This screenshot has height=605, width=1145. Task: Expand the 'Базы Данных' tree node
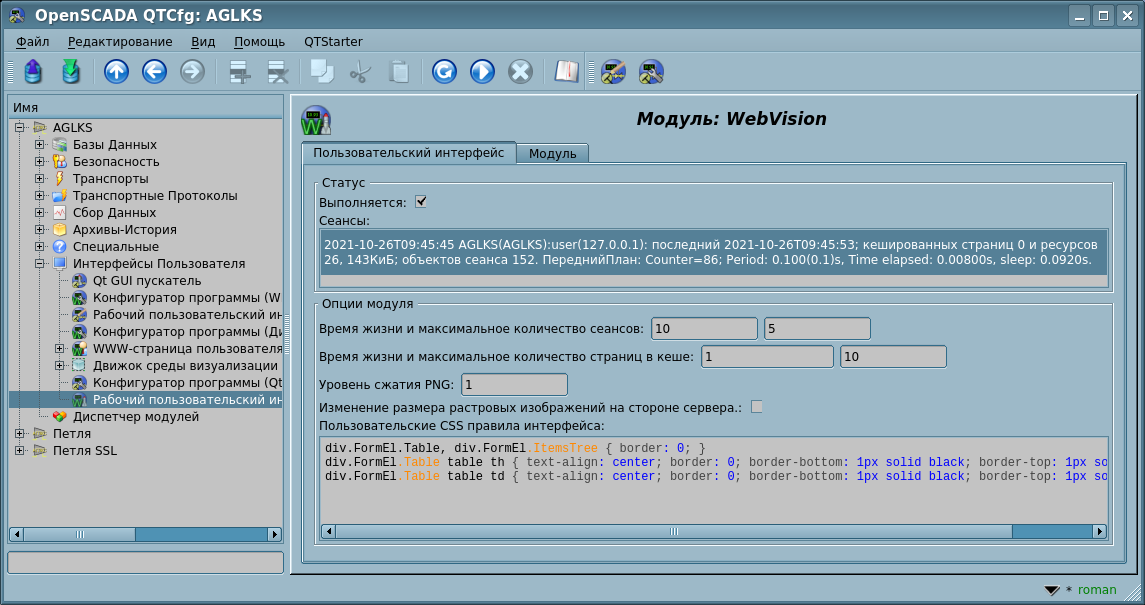40,145
